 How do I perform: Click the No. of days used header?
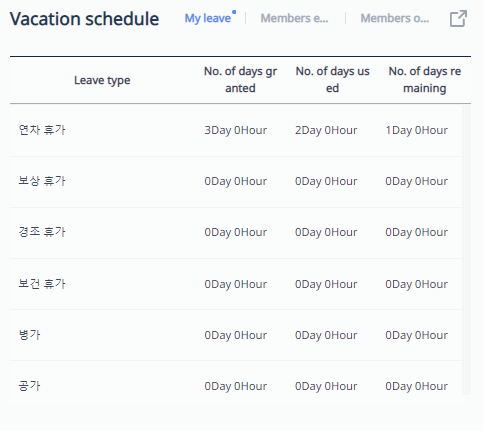pos(332,80)
